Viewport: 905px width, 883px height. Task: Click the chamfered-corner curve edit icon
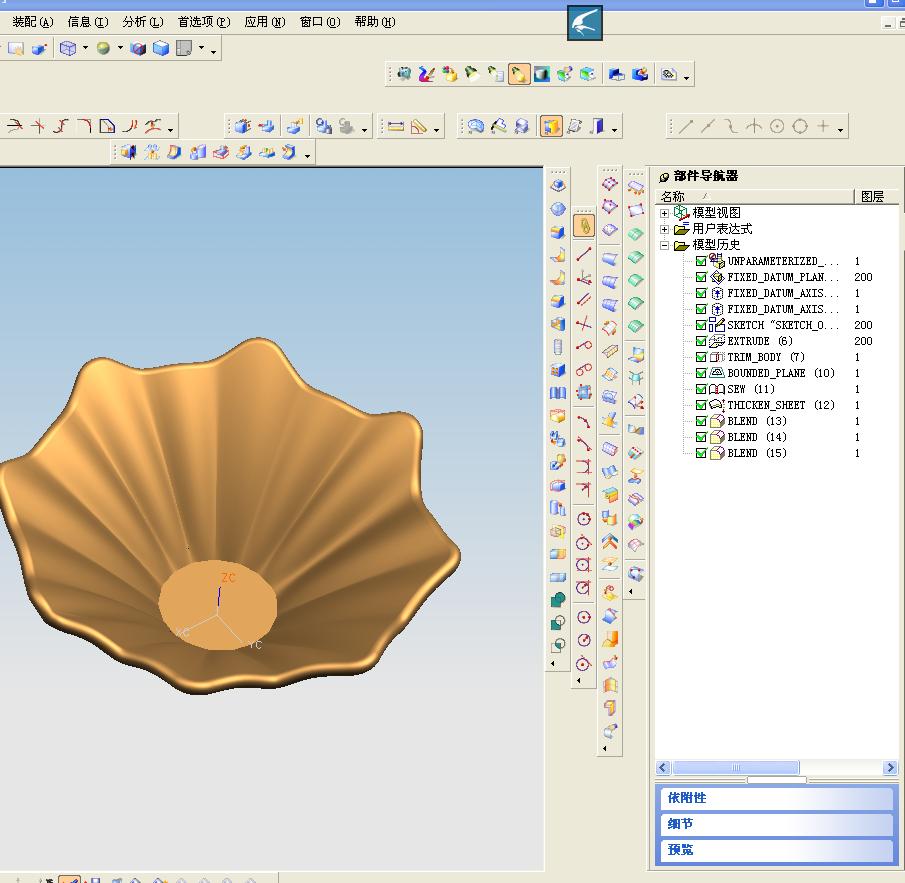(x=107, y=126)
